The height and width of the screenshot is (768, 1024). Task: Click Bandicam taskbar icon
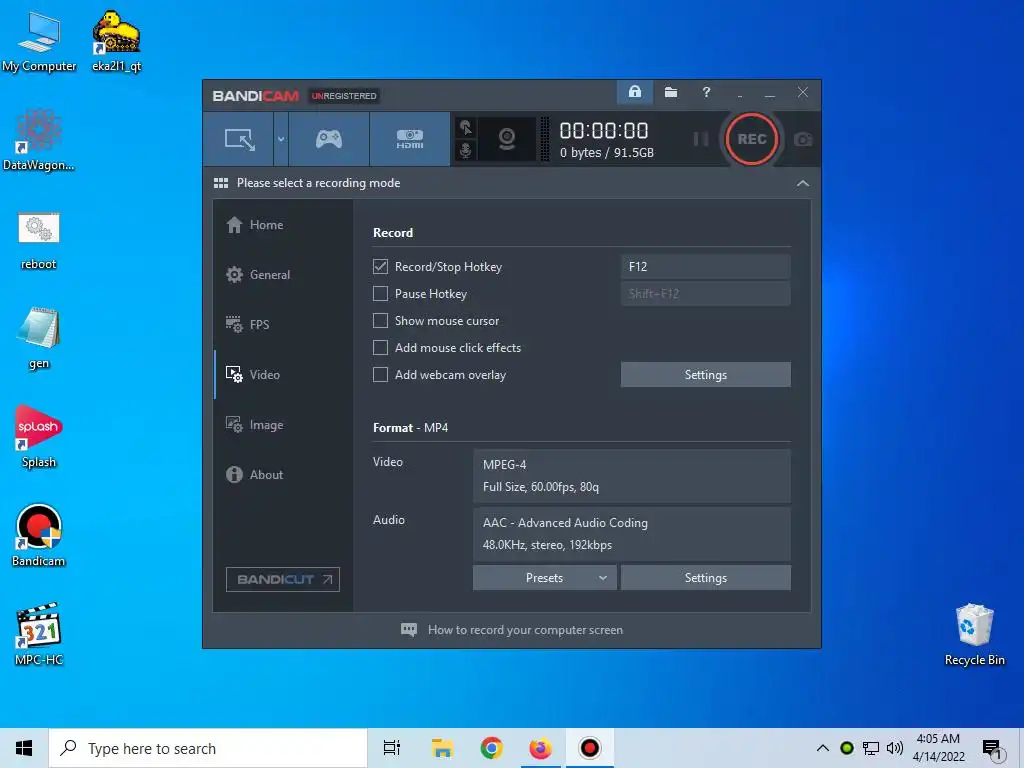point(590,748)
